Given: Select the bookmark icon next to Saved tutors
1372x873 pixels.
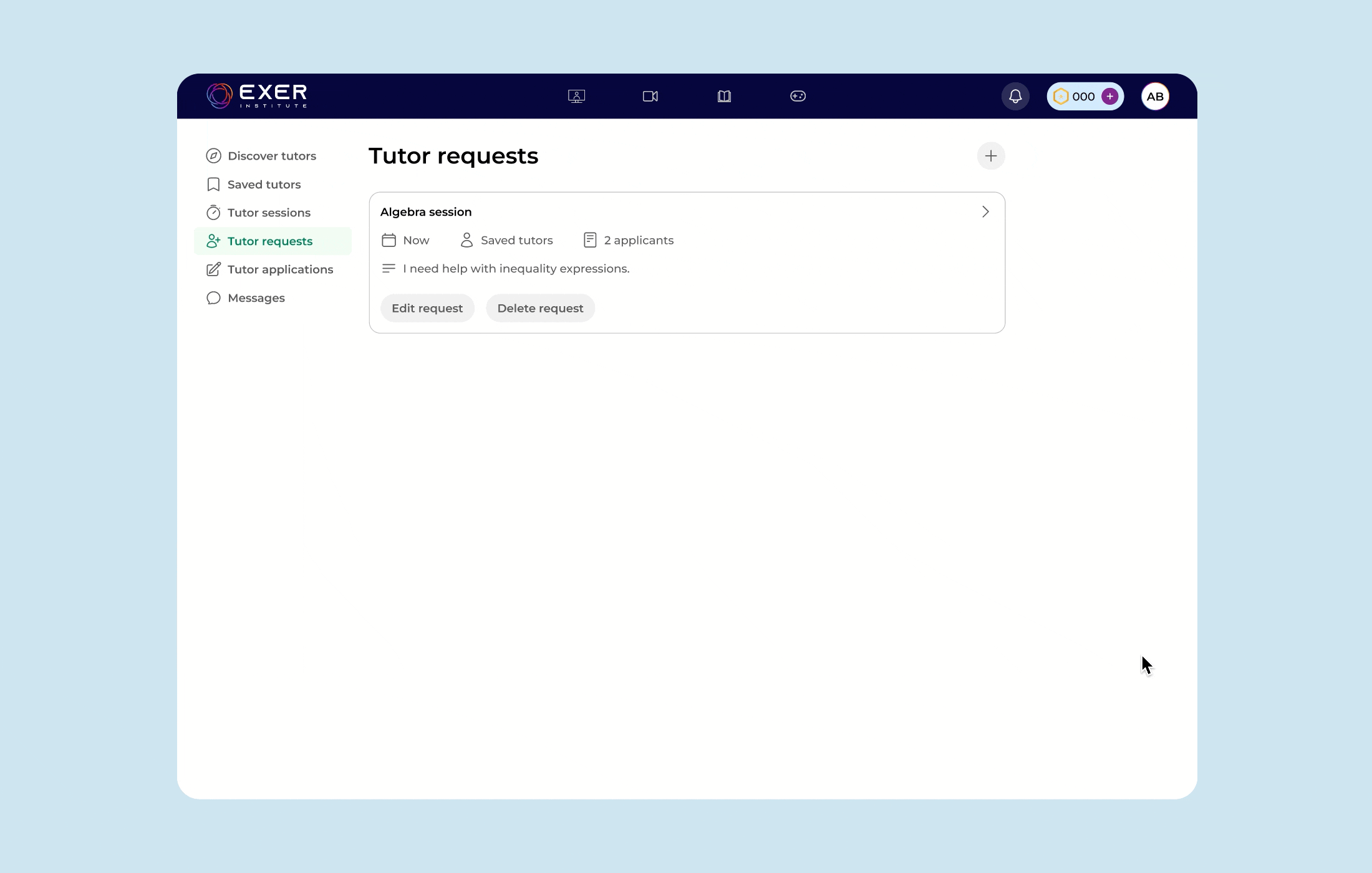Looking at the screenshot, I should coord(213,184).
